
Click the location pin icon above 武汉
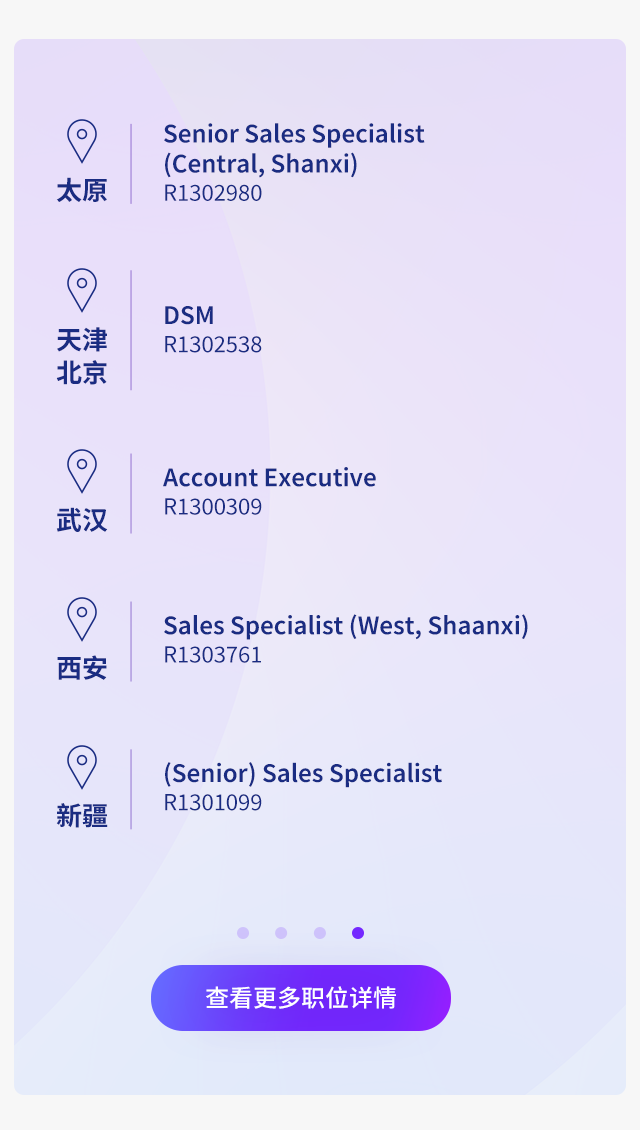[x=81, y=471]
